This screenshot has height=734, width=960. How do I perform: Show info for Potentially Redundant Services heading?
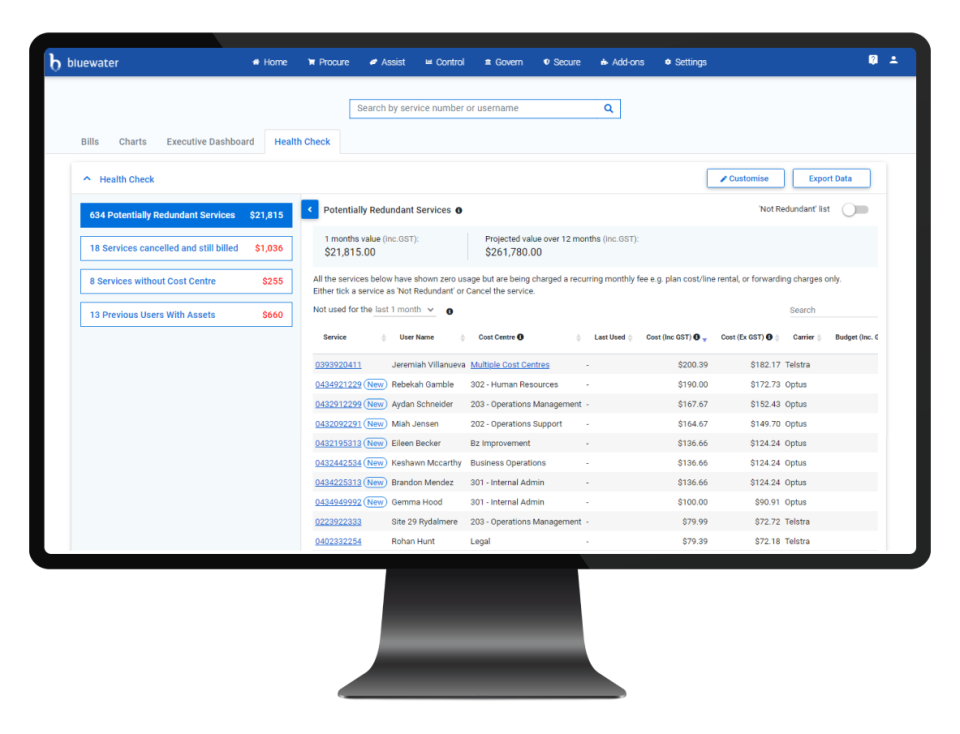point(459,211)
